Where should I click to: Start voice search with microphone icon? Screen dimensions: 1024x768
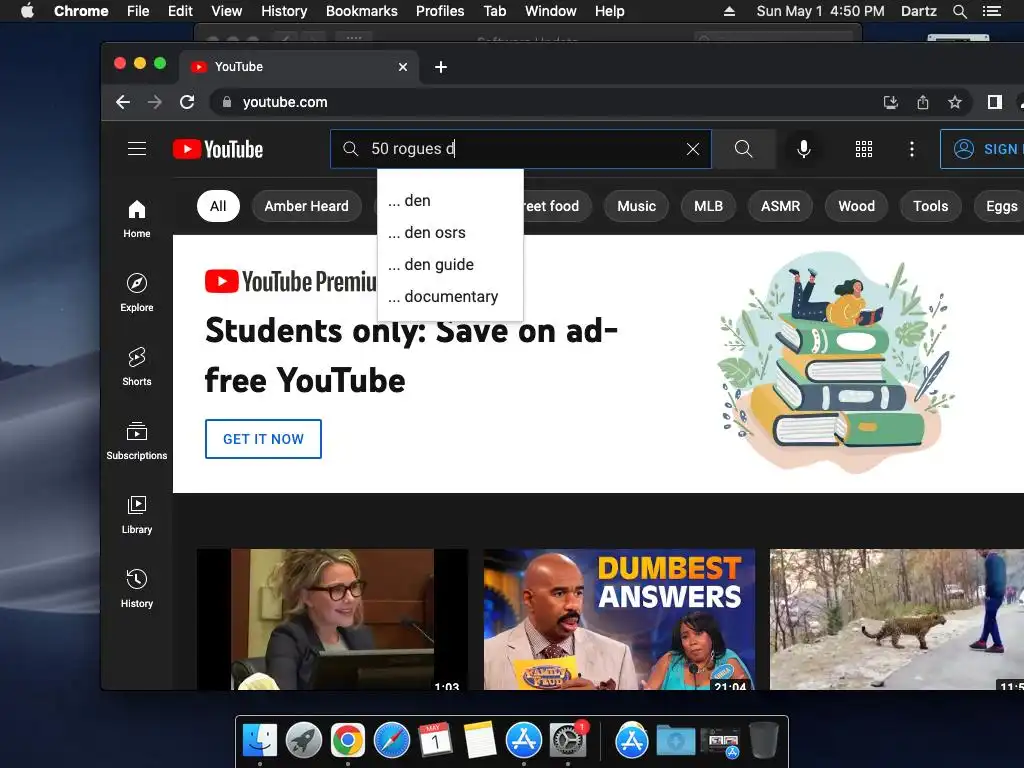[x=804, y=149]
